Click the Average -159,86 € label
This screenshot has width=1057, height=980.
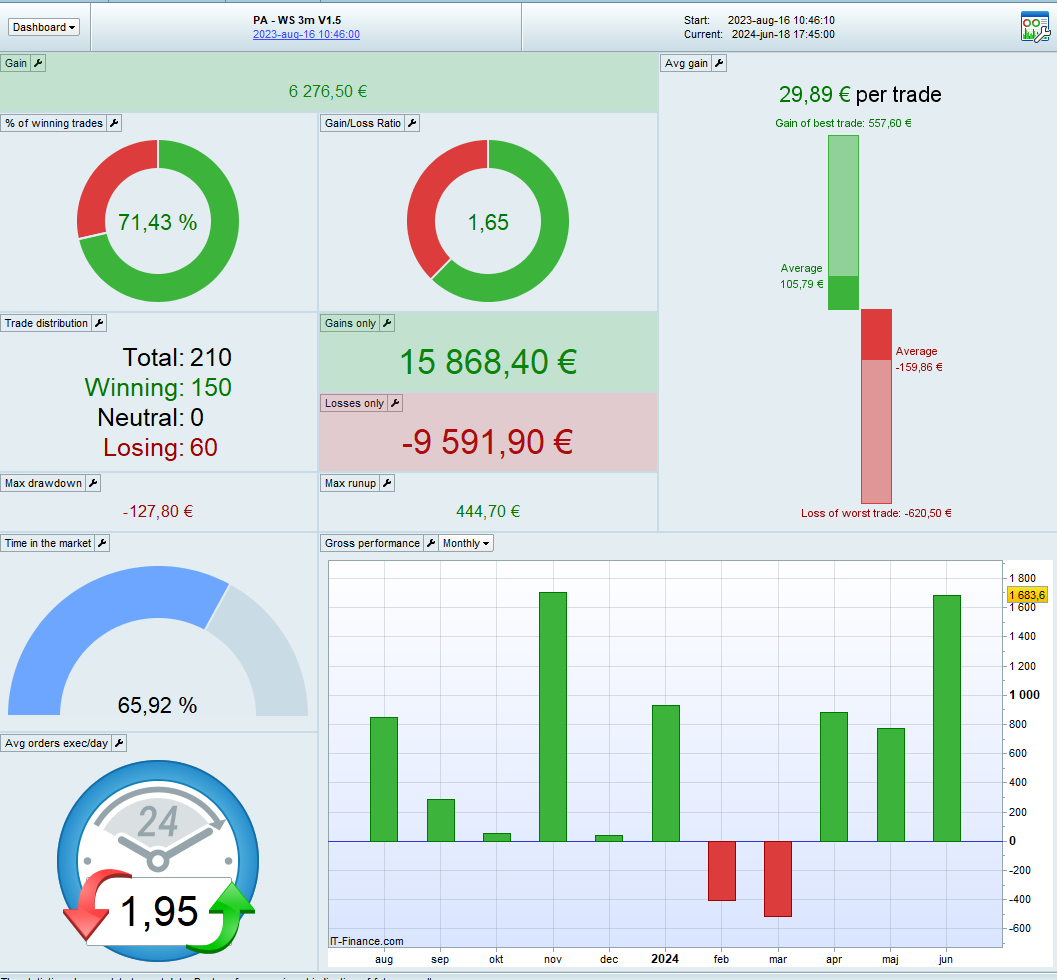919,359
